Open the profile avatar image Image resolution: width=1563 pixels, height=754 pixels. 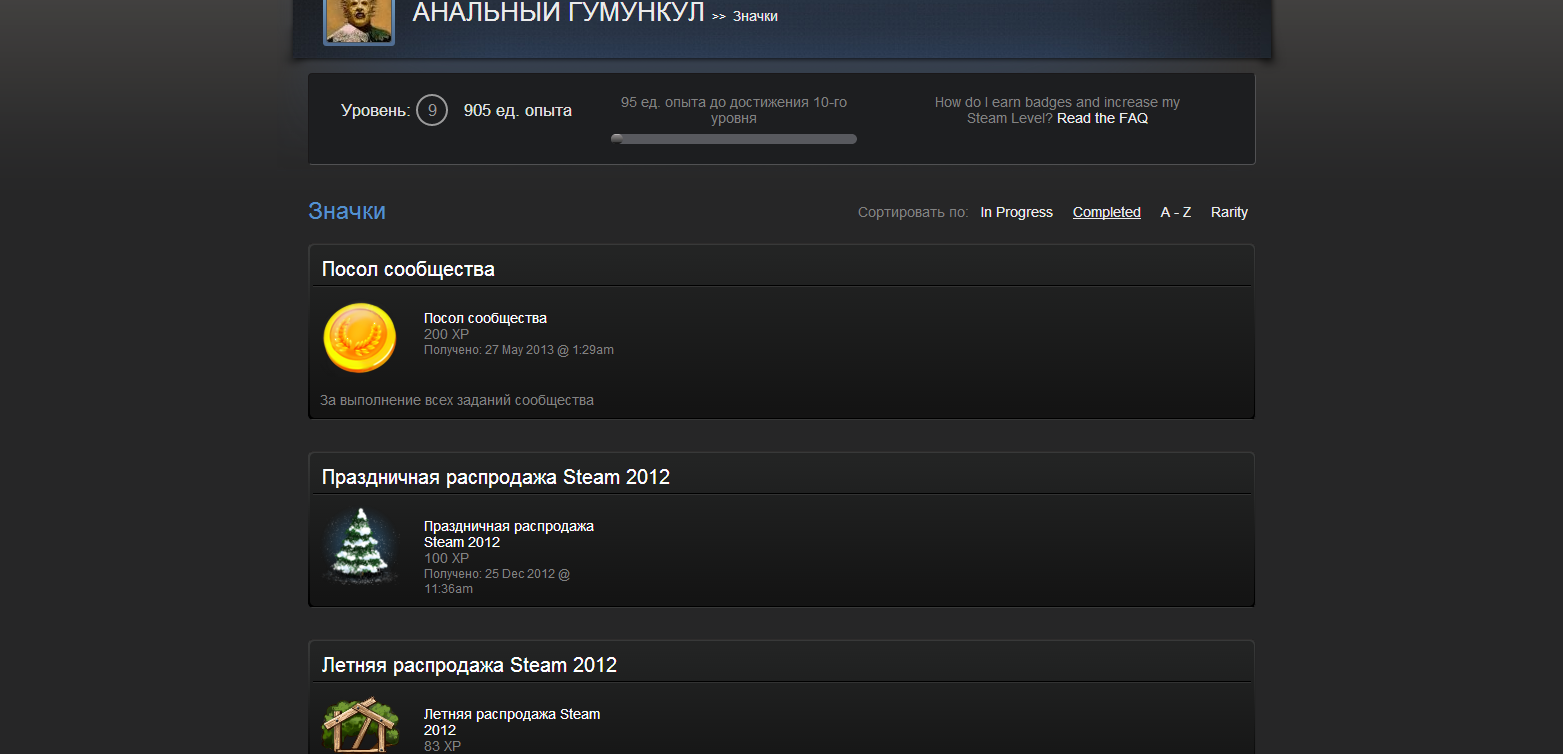pos(359,20)
